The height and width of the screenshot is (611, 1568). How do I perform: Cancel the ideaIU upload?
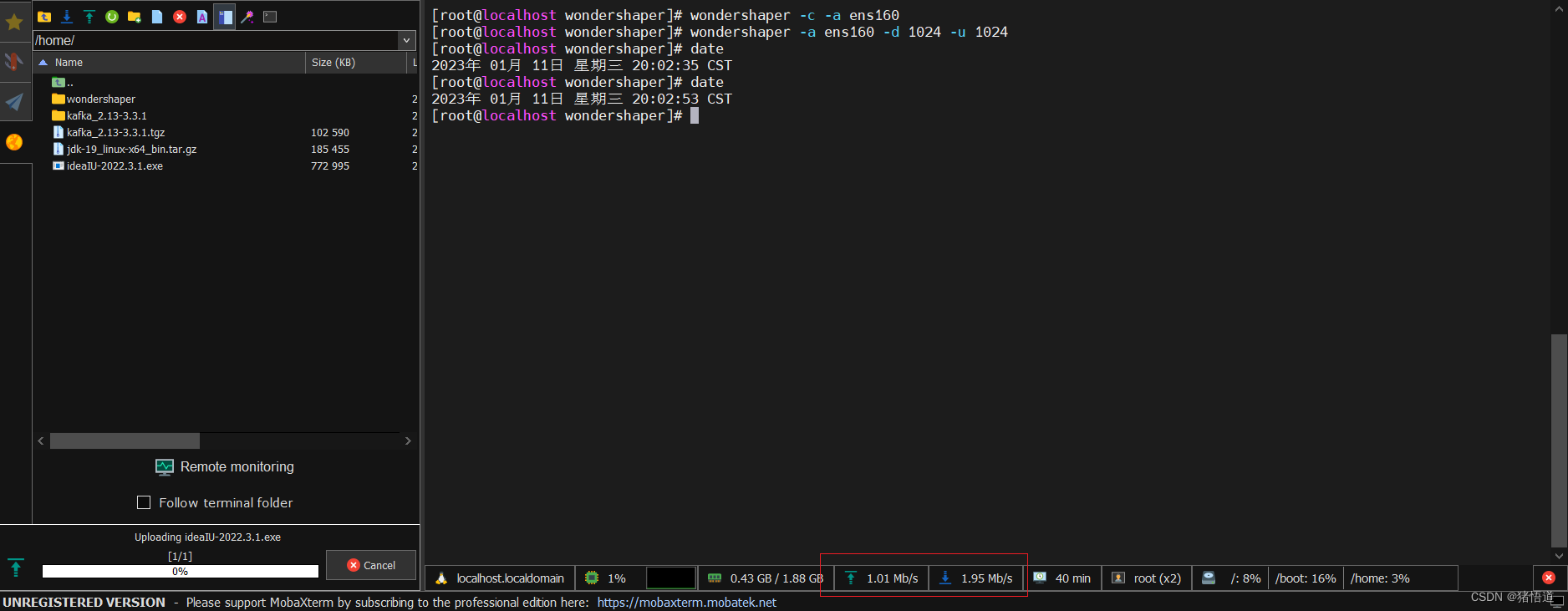[371, 565]
